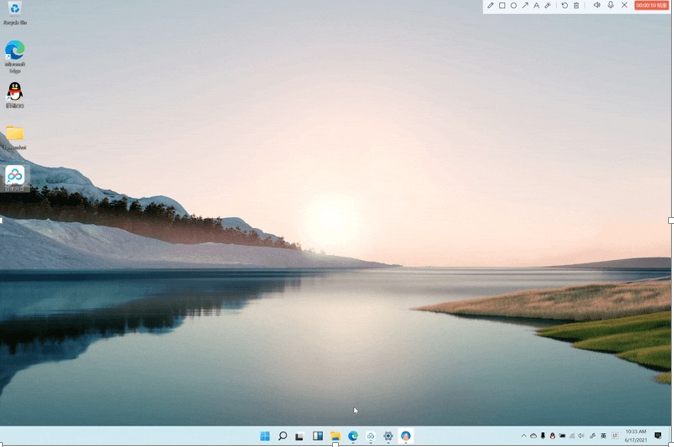Select the pencil drawing tool
The image size is (674, 447).
point(490,6)
